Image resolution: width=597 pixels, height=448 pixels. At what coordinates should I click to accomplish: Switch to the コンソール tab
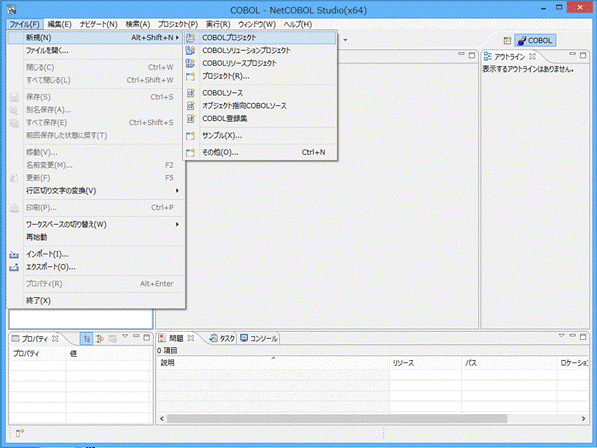coord(259,338)
